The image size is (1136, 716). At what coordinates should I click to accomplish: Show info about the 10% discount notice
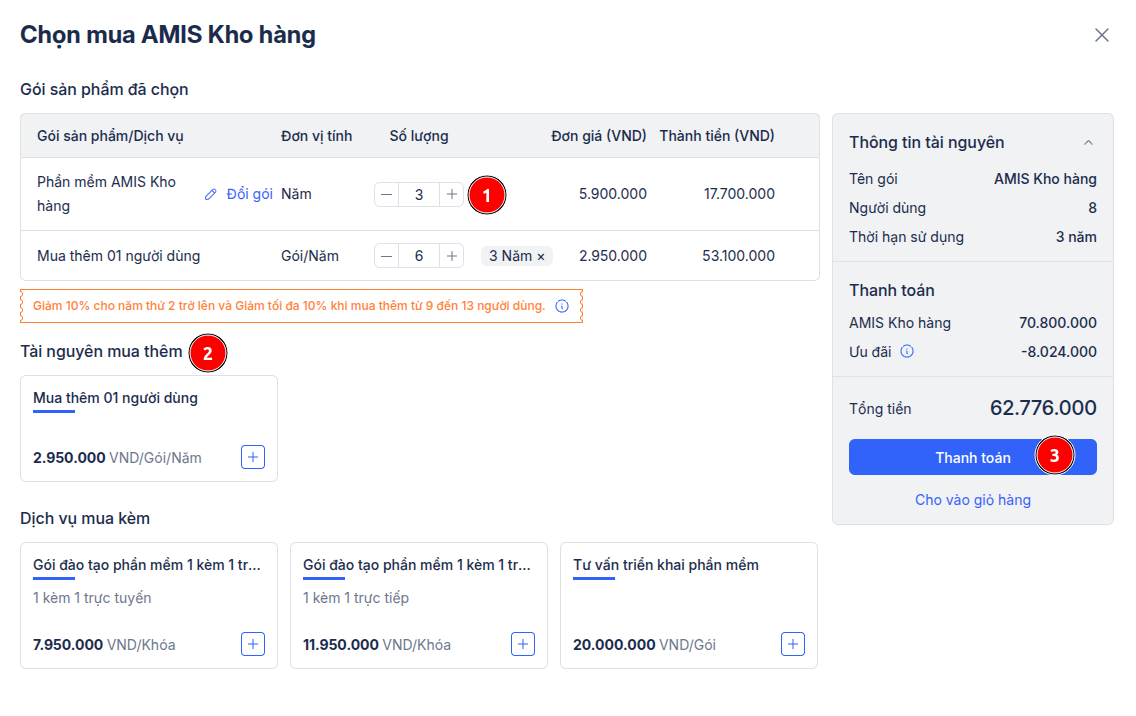click(562, 306)
